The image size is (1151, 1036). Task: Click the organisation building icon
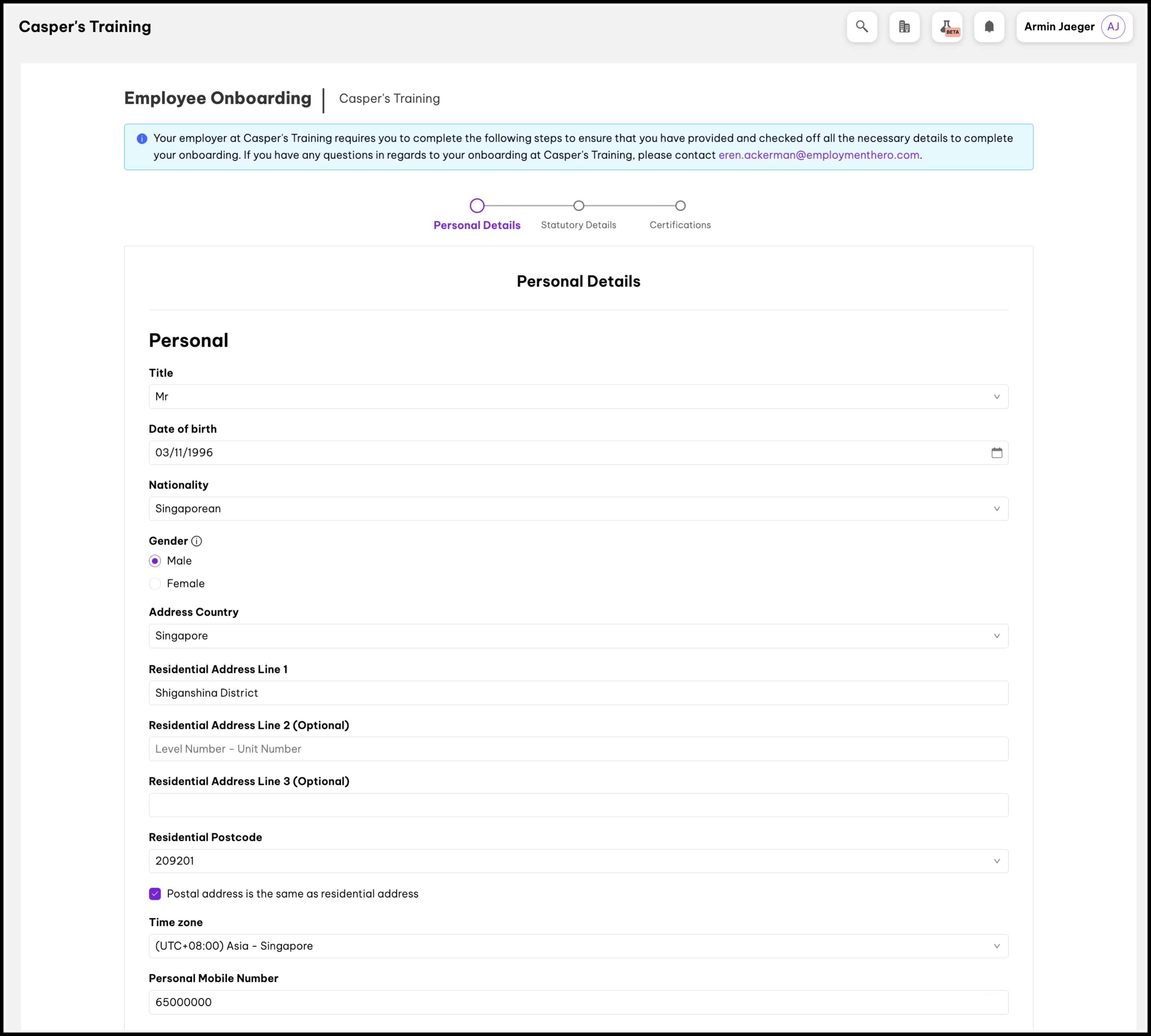[x=904, y=27]
